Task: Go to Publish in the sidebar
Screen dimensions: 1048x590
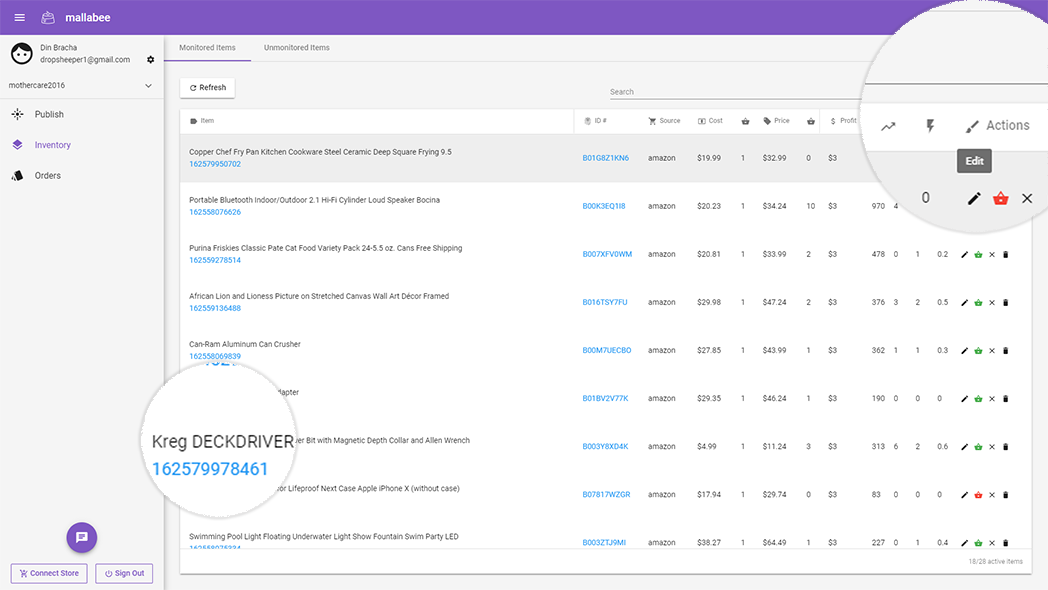Action: click(x=49, y=114)
